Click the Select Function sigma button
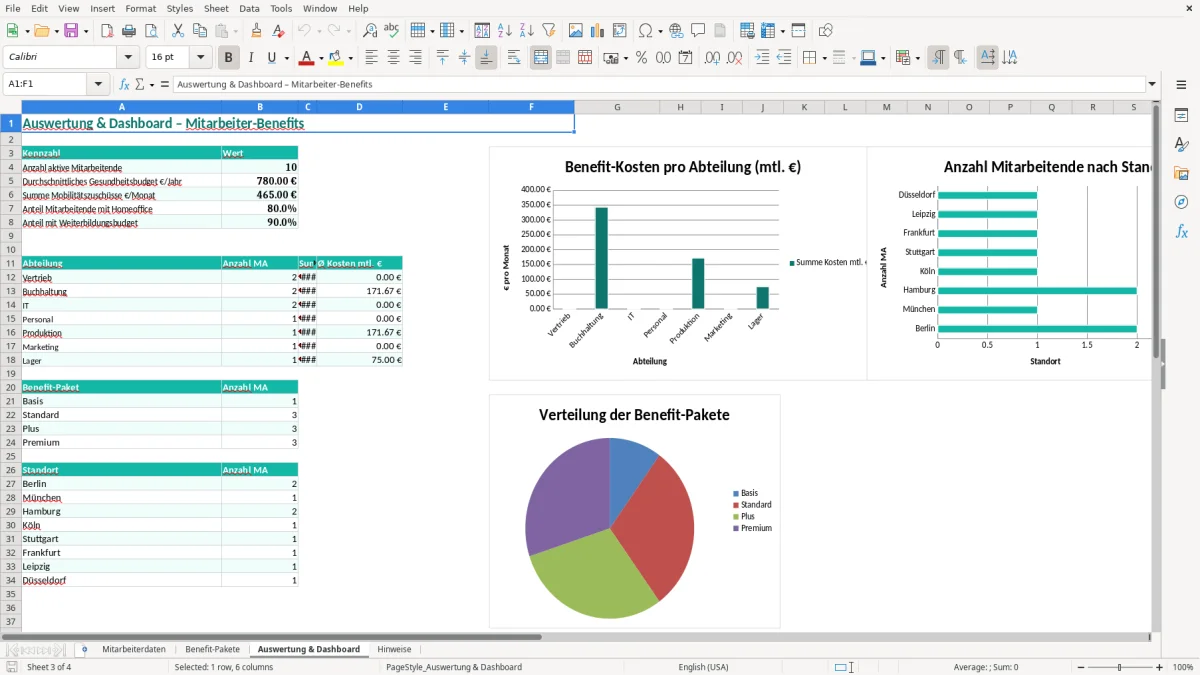Viewport: 1200px width, 675px height. [140, 85]
